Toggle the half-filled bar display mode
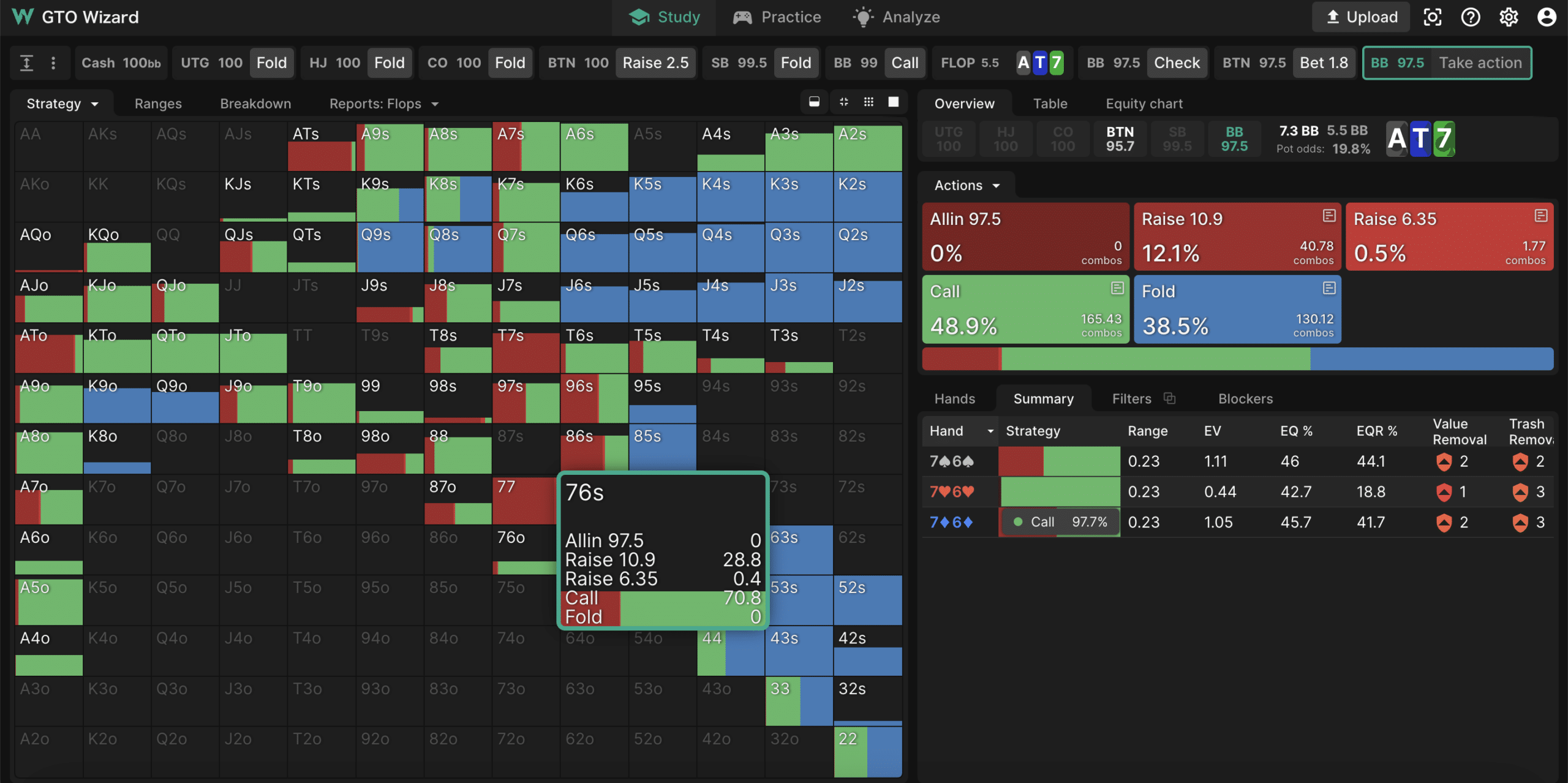 coord(814,102)
